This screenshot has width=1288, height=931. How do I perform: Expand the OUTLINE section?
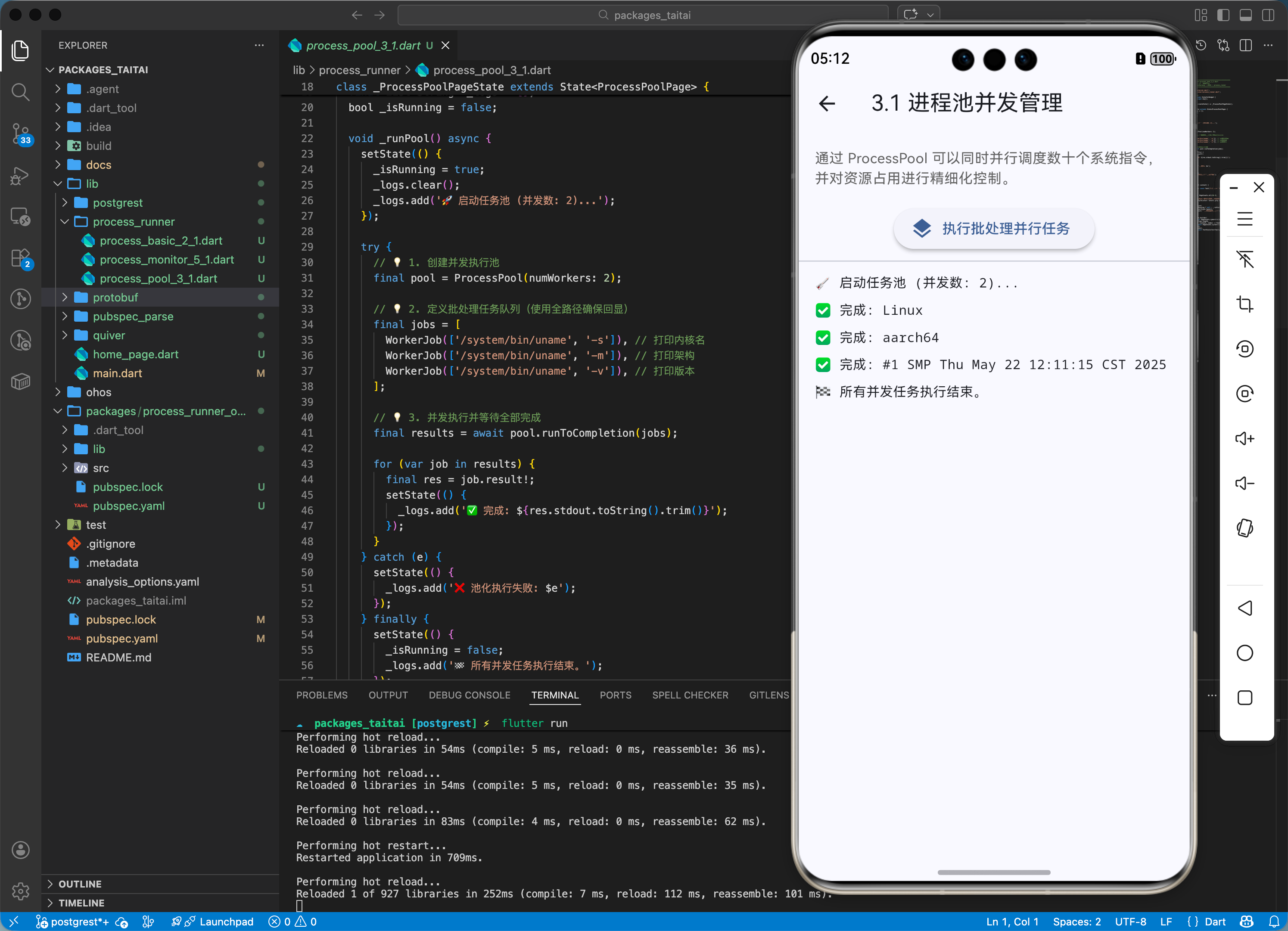[x=80, y=884]
